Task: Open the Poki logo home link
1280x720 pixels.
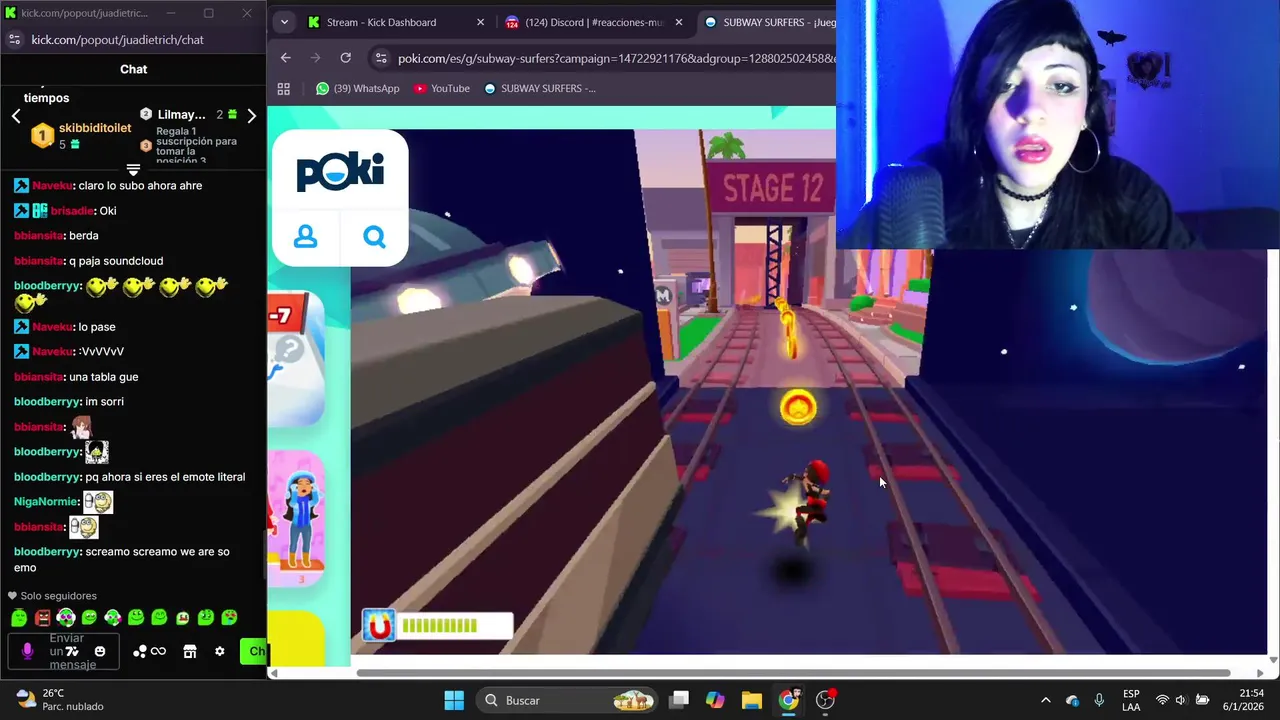Action: click(x=340, y=172)
